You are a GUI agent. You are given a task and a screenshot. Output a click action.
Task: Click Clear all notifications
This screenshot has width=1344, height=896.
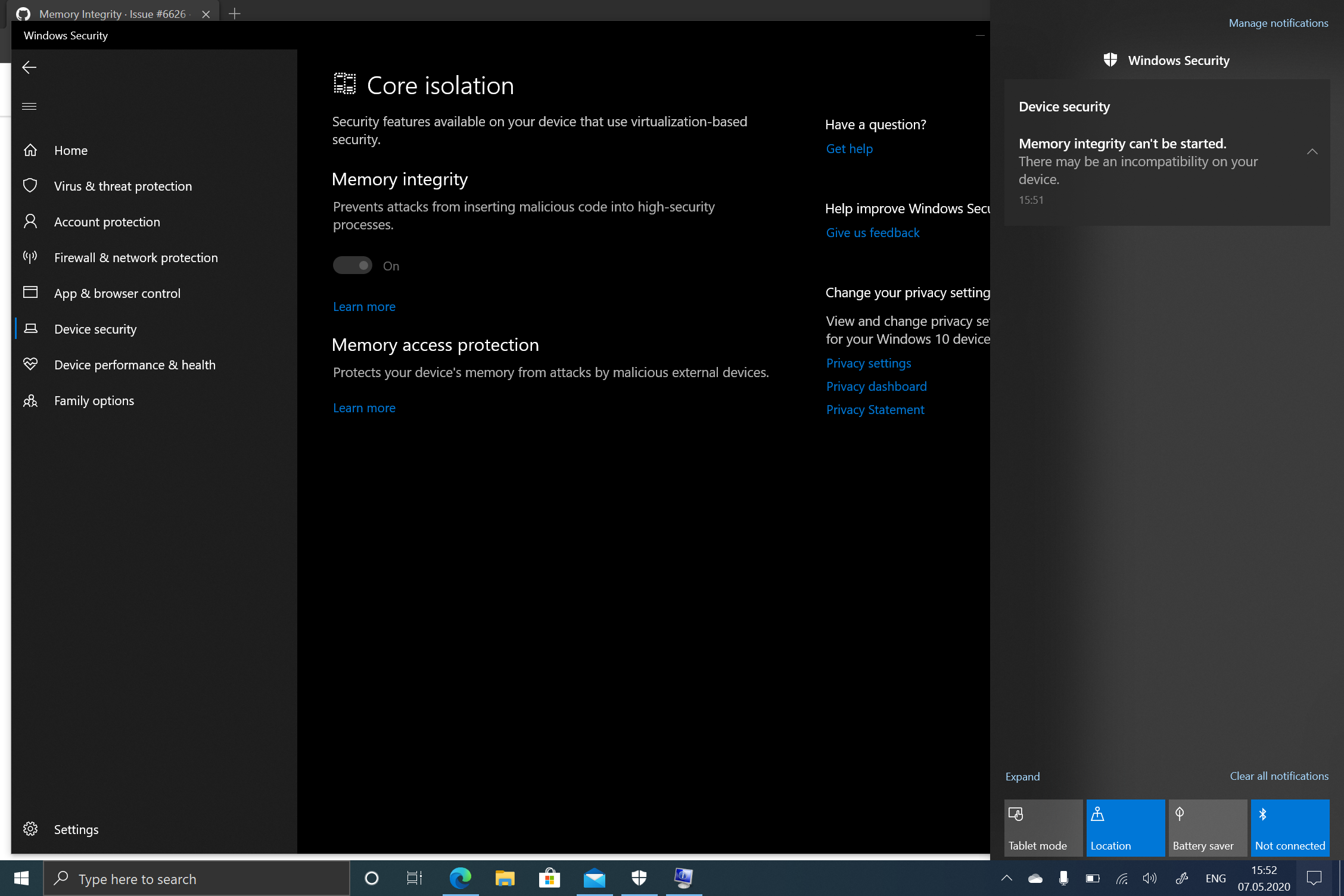[x=1279, y=776]
